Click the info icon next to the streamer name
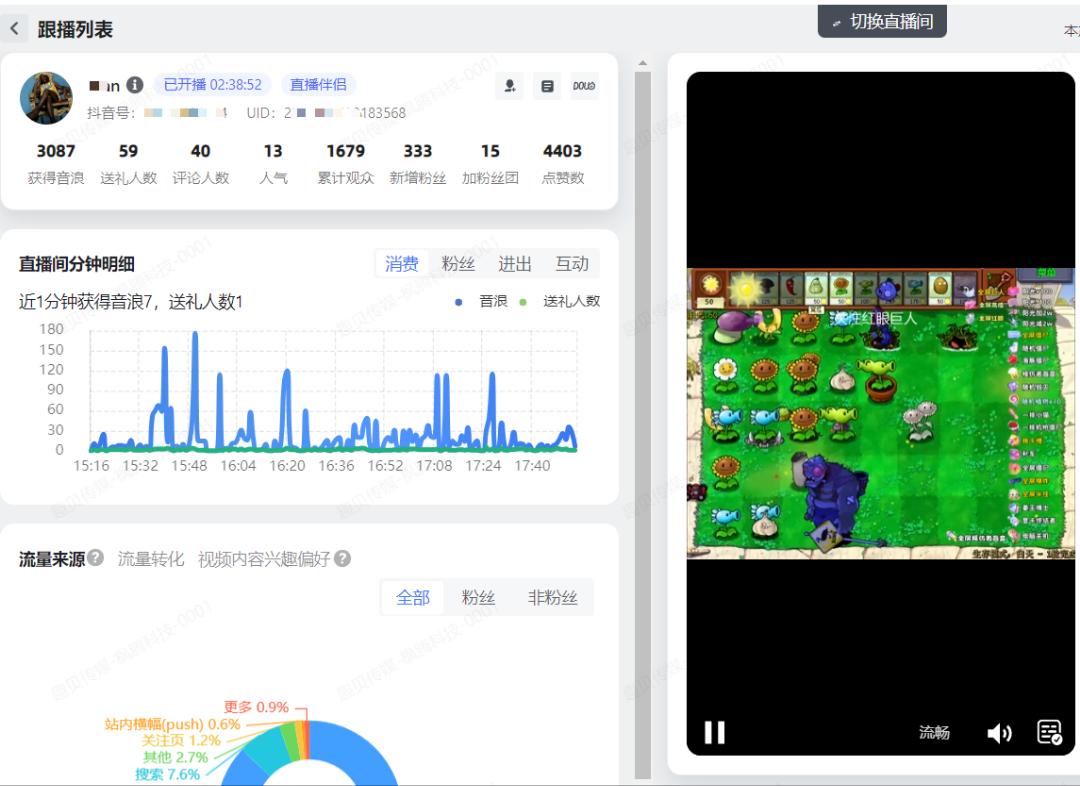 [x=135, y=85]
